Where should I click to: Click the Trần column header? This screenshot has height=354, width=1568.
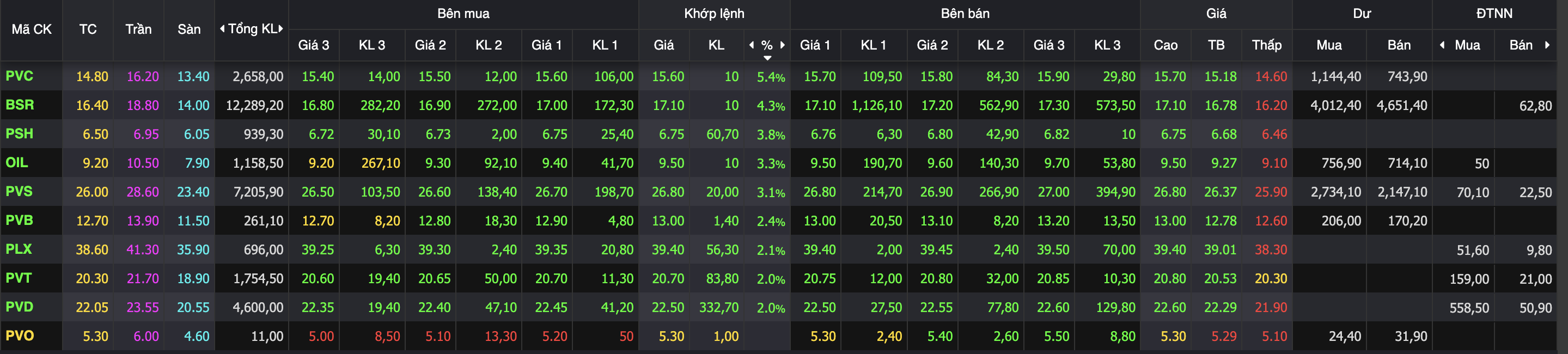(x=138, y=29)
